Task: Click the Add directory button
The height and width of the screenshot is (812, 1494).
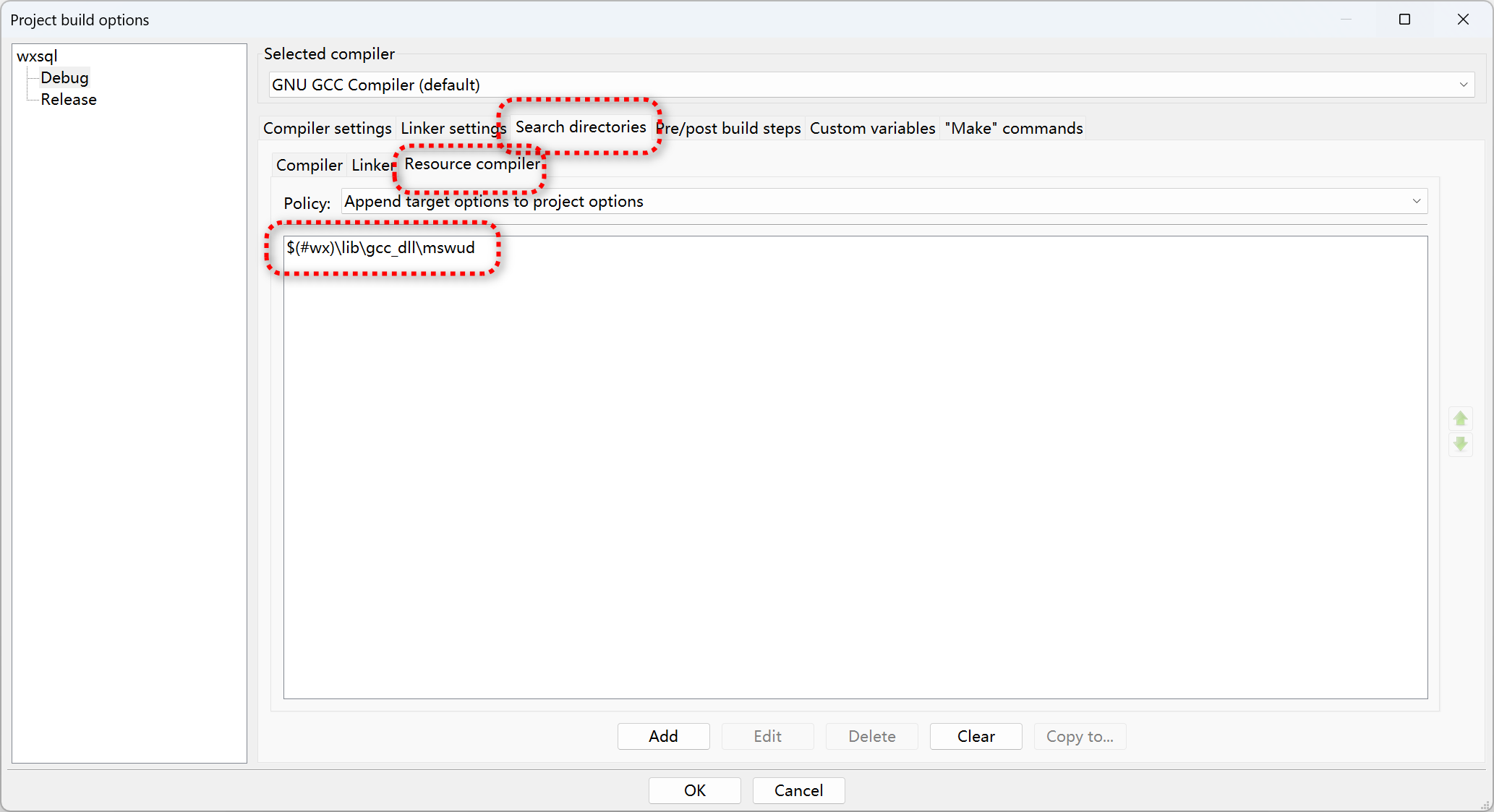Action: (663, 736)
